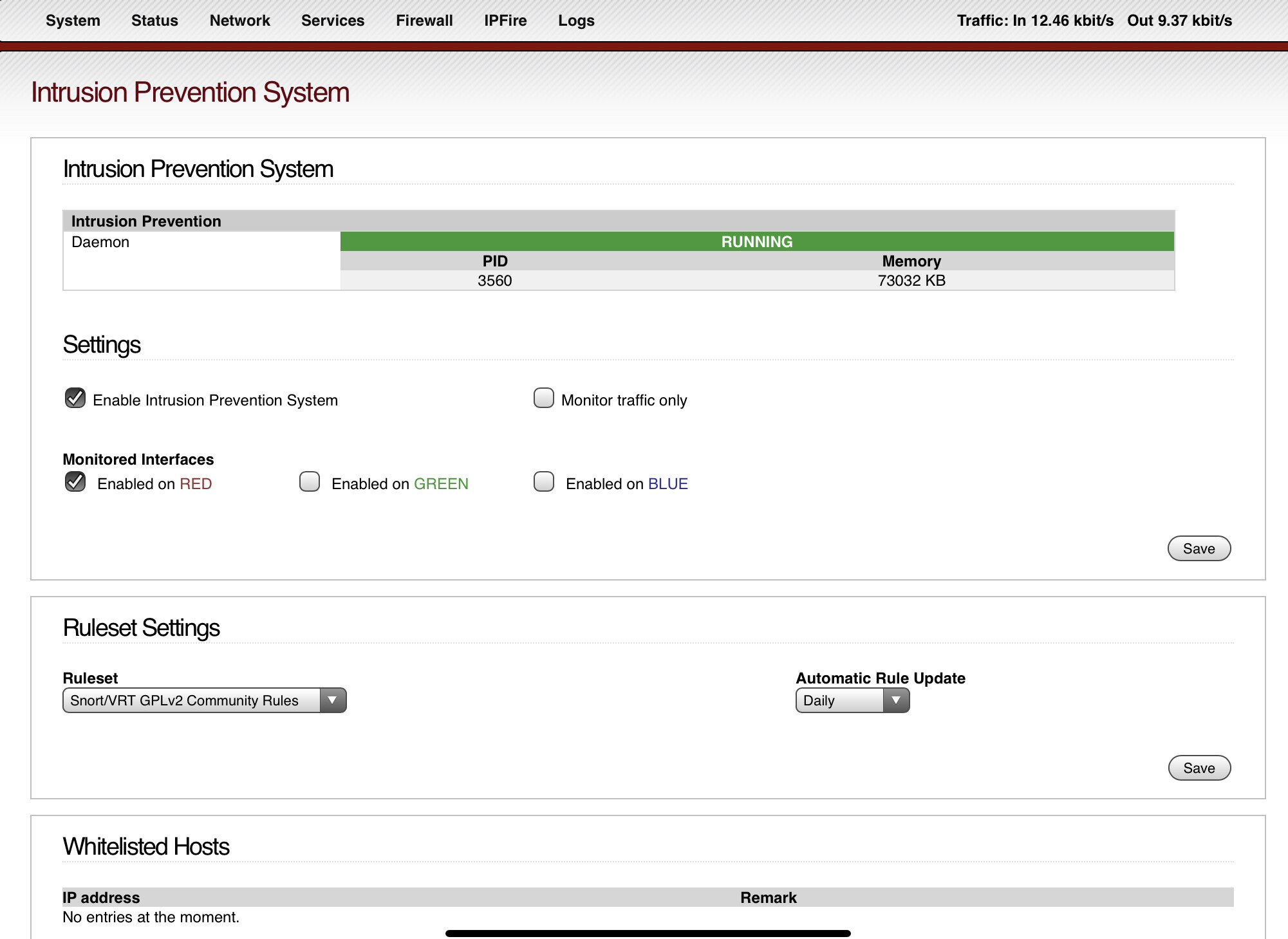Toggle Enabled on RED interface
The image size is (1288, 939).
(x=75, y=482)
